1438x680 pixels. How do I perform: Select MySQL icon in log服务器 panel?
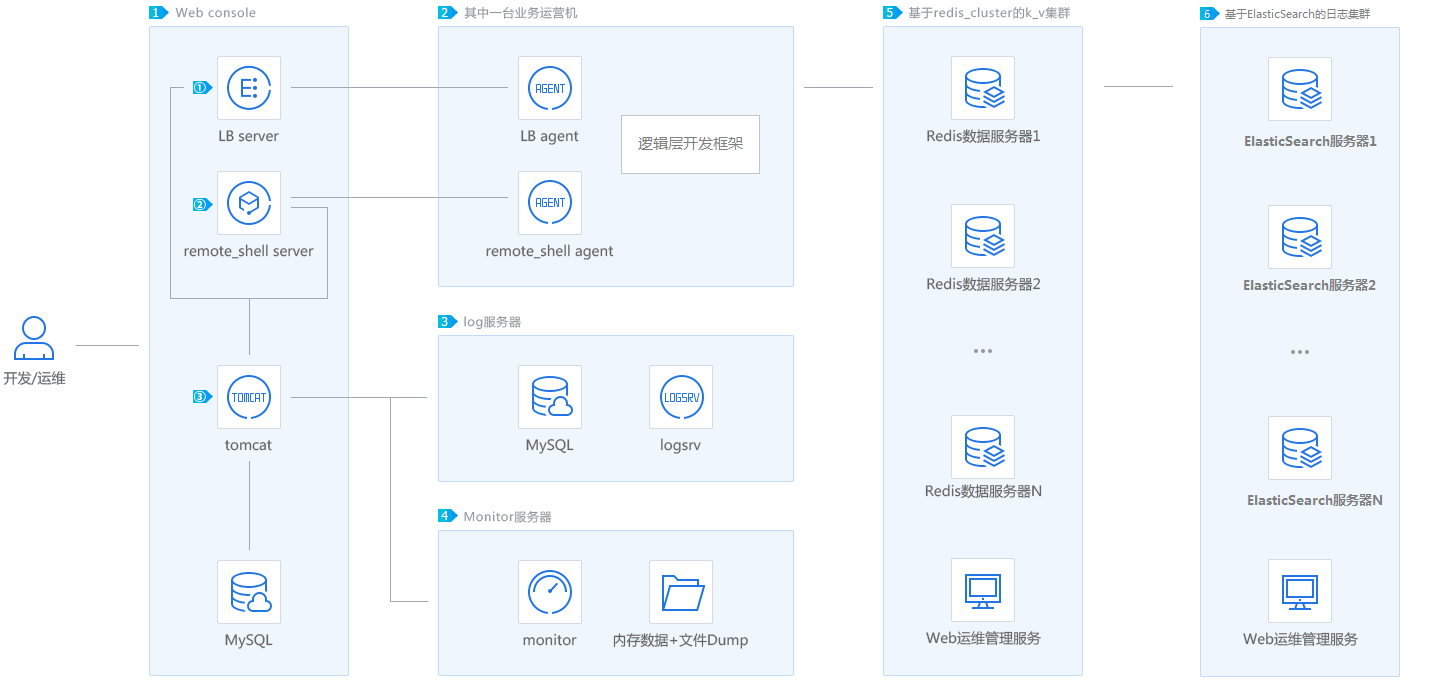coord(549,397)
